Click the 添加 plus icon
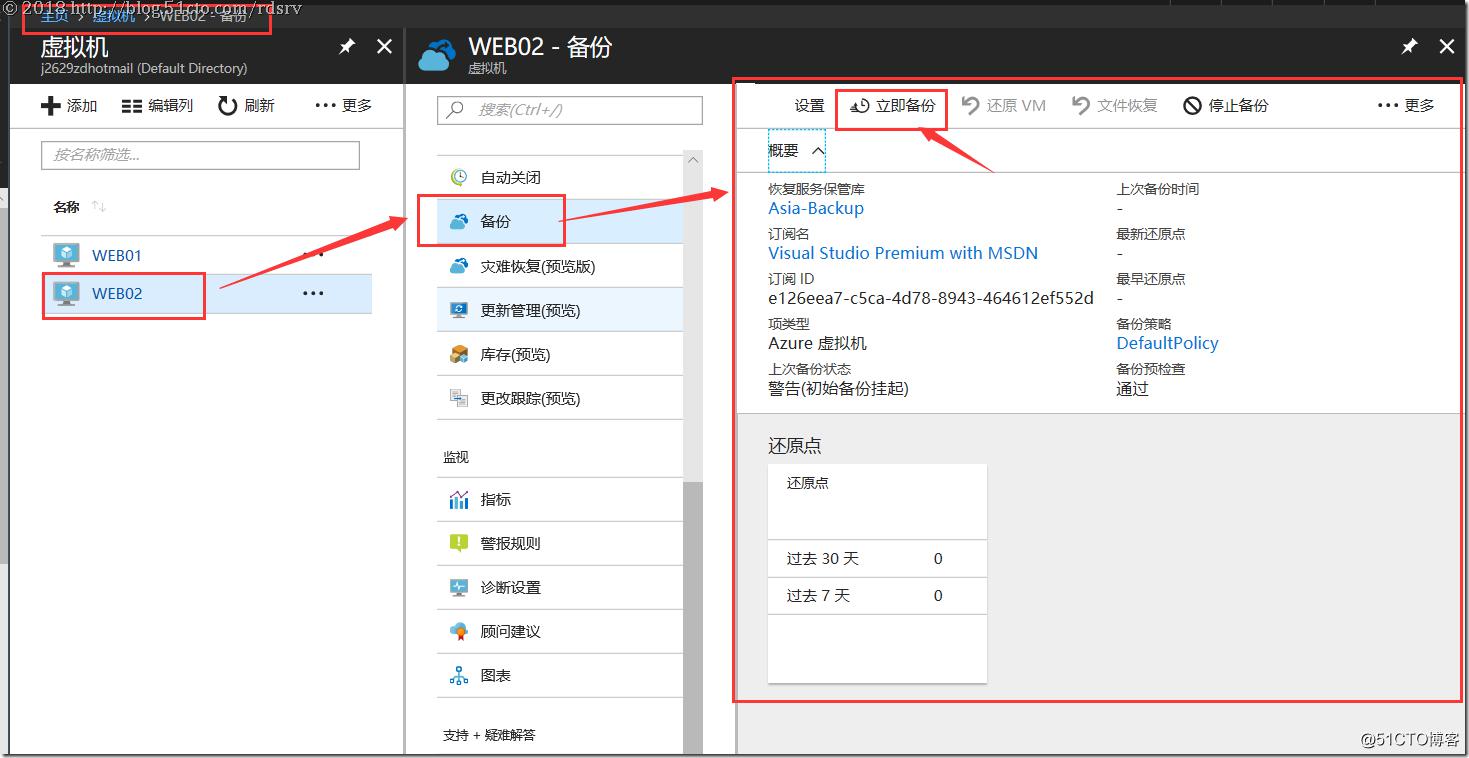 pyautogui.click(x=51, y=106)
